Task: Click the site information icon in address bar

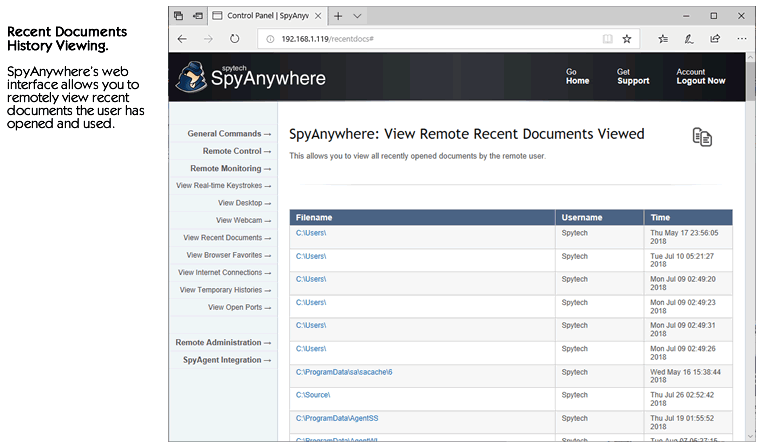Action: point(270,39)
